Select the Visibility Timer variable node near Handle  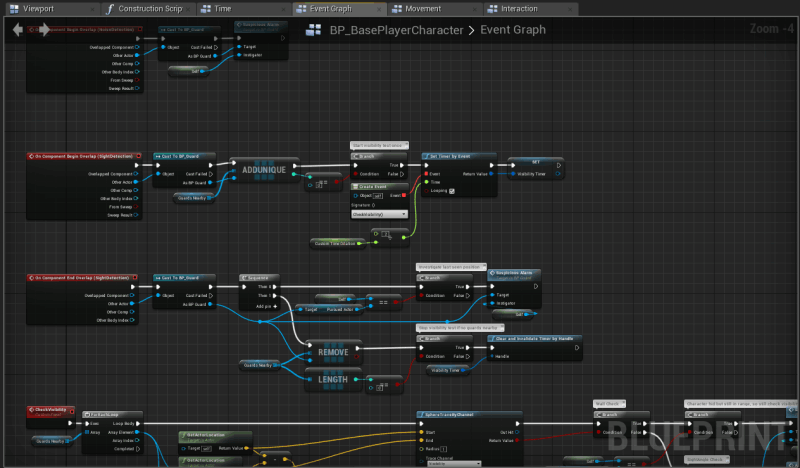pyautogui.click(x=450, y=369)
